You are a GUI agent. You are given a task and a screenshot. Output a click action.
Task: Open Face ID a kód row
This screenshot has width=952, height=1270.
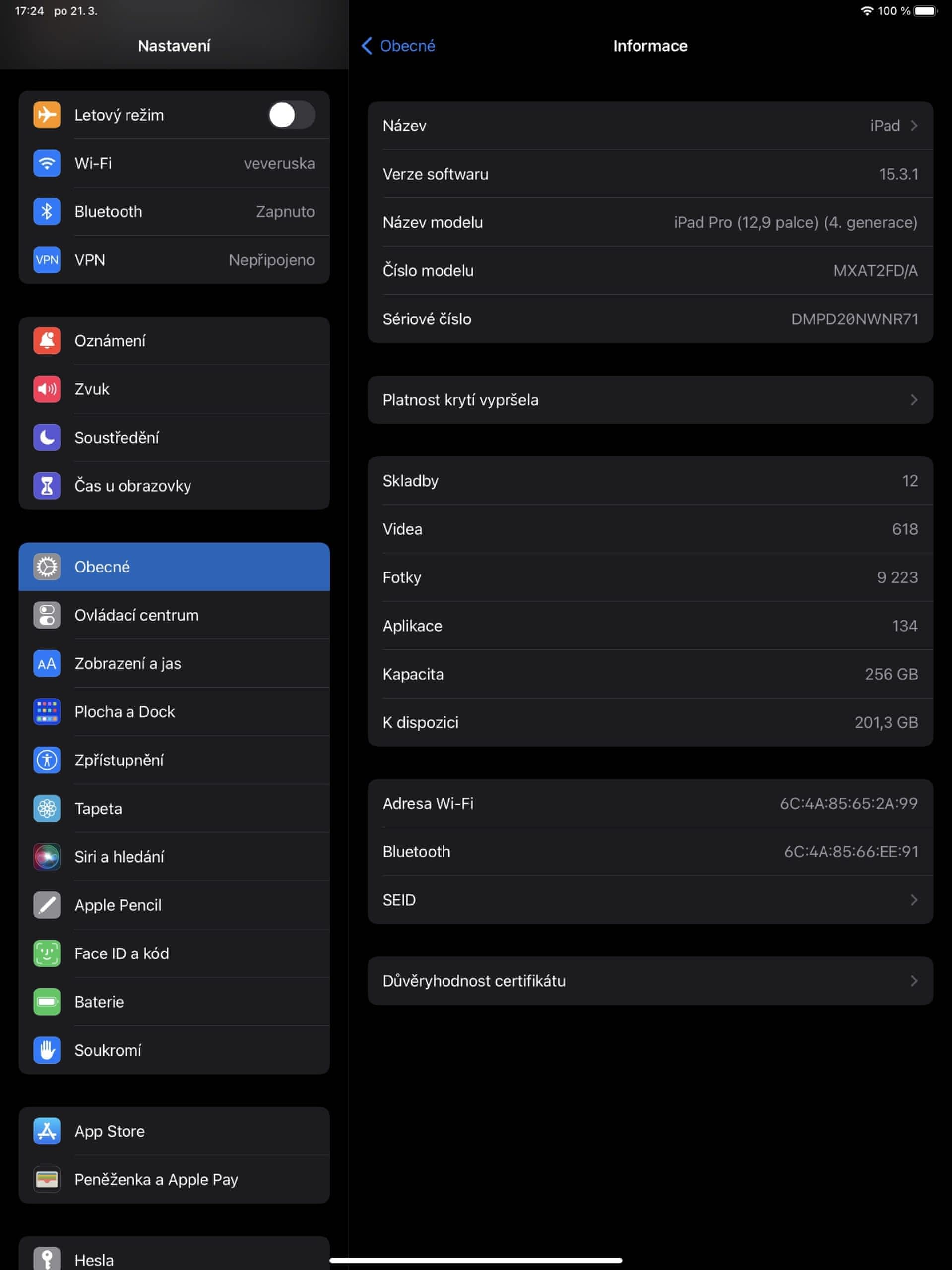(x=174, y=953)
